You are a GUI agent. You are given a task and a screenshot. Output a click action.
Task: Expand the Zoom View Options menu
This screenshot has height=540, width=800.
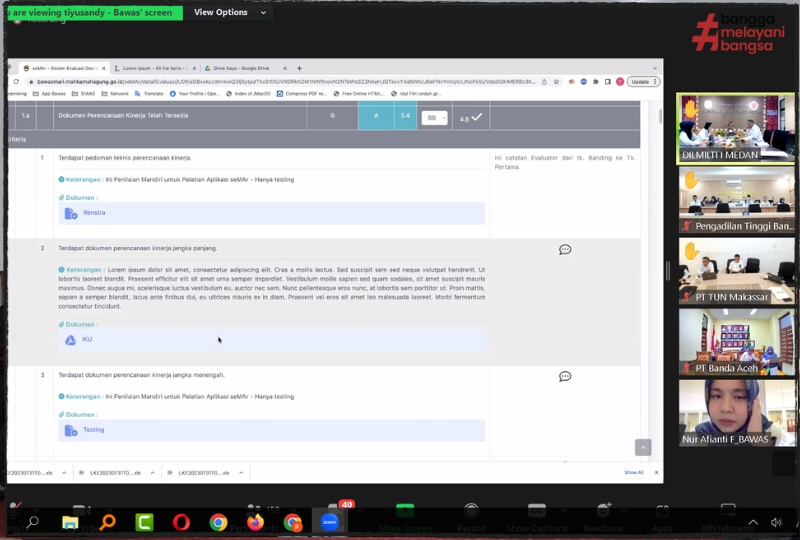click(x=232, y=12)
